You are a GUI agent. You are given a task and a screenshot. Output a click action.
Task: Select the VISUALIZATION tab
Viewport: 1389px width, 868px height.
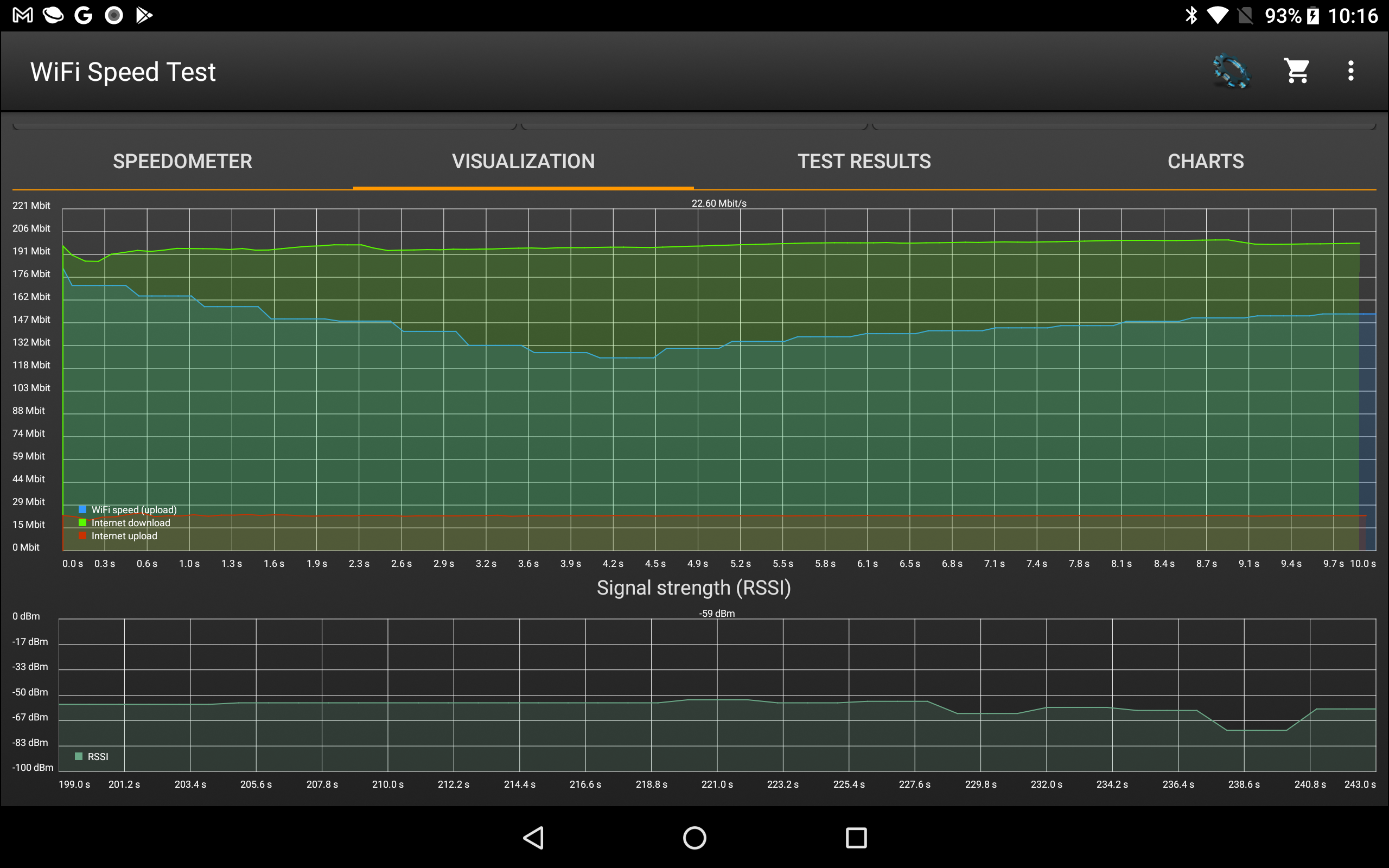click(523, 161)
